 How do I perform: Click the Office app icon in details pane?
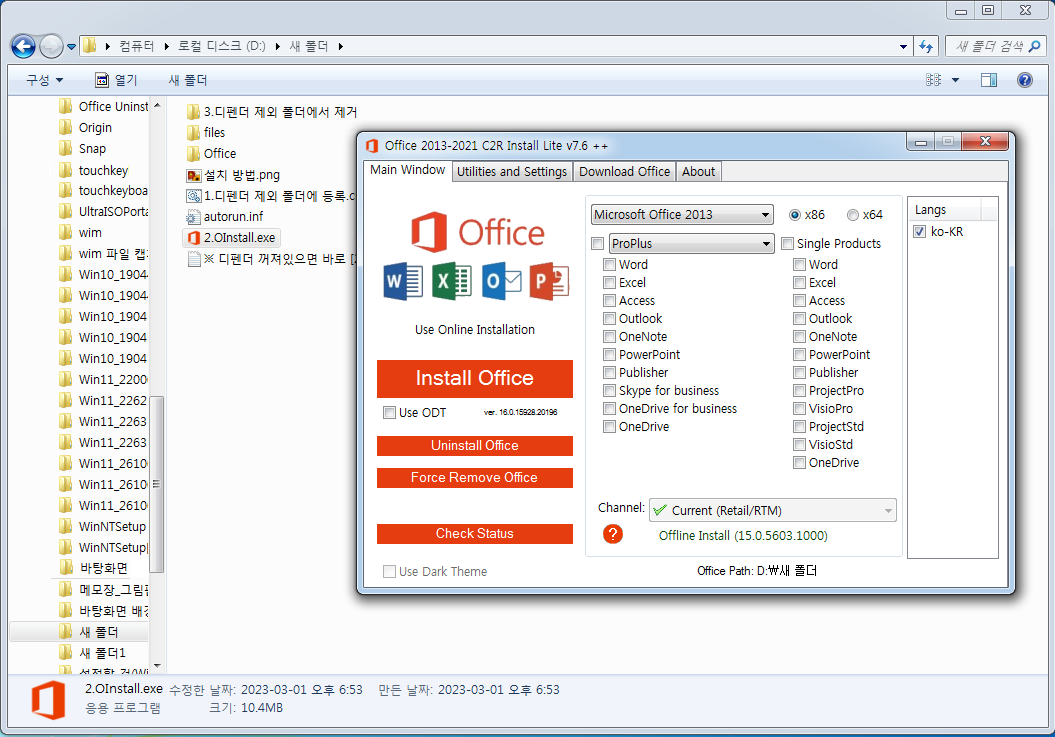pyautogui.click(x=48, y=700)
